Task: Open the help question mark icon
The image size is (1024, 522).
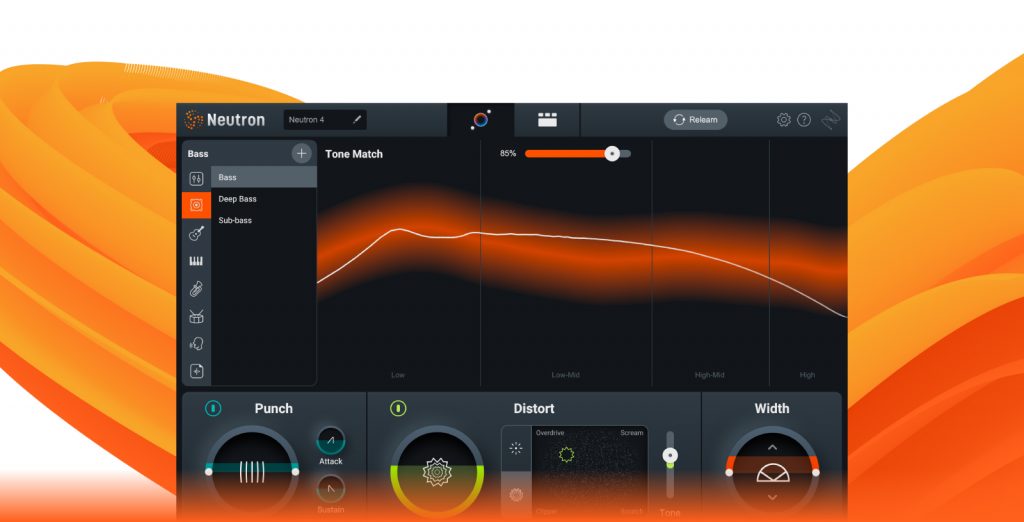Action: pos(804,120)
